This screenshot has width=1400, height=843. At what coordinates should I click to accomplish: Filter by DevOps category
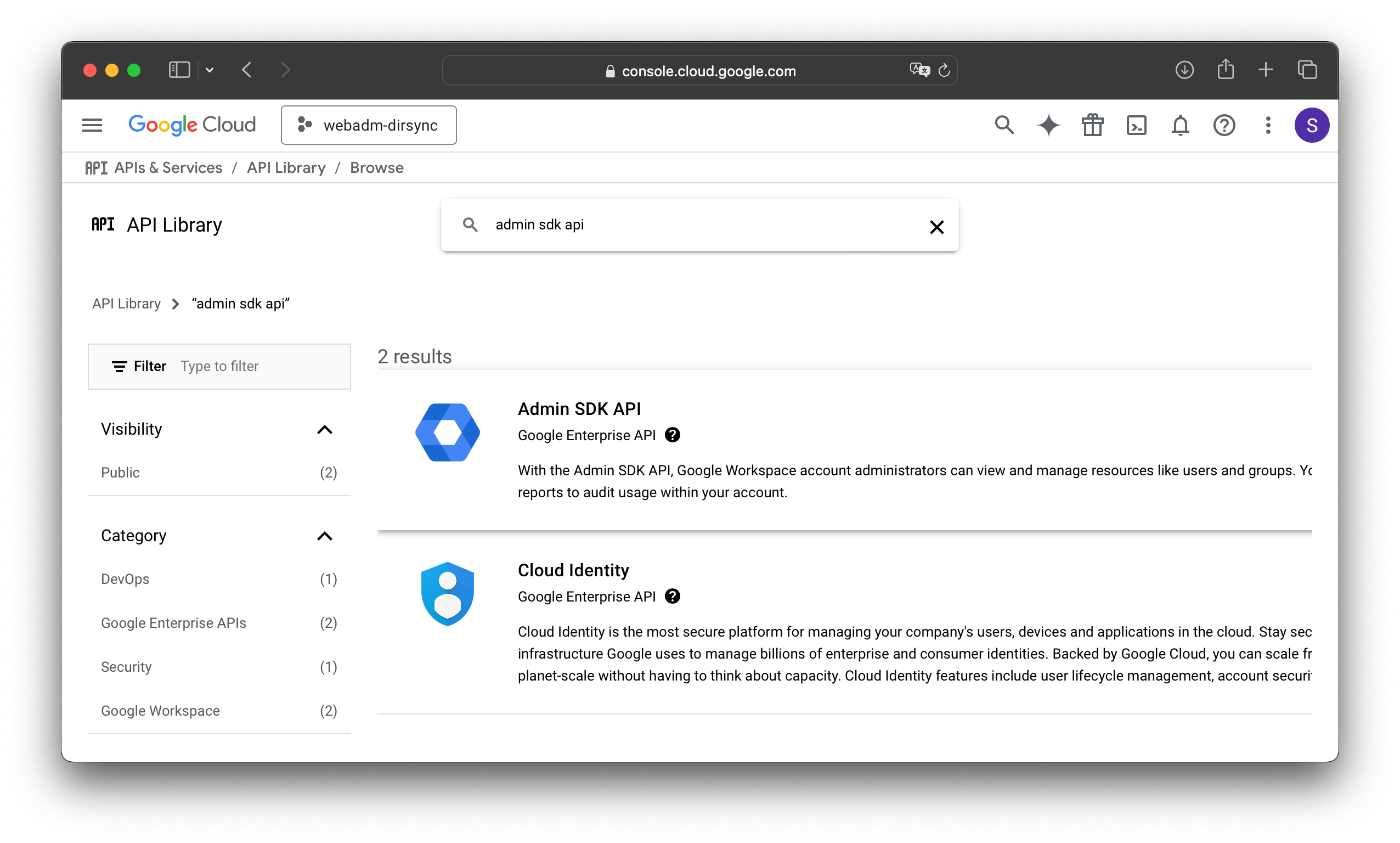pos(219,579)
